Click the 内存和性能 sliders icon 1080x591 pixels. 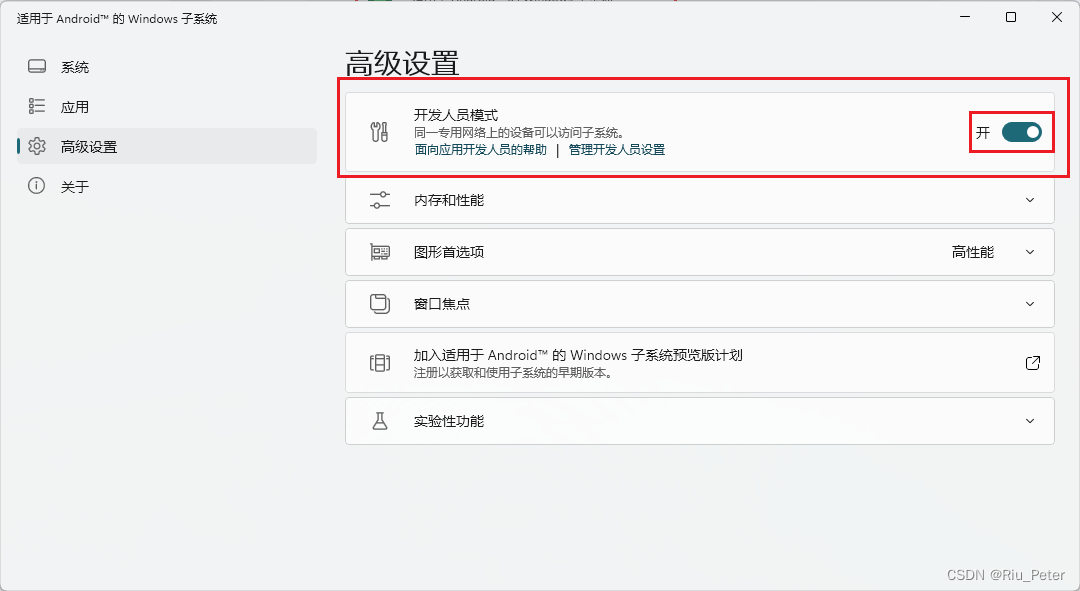point(380,200)
